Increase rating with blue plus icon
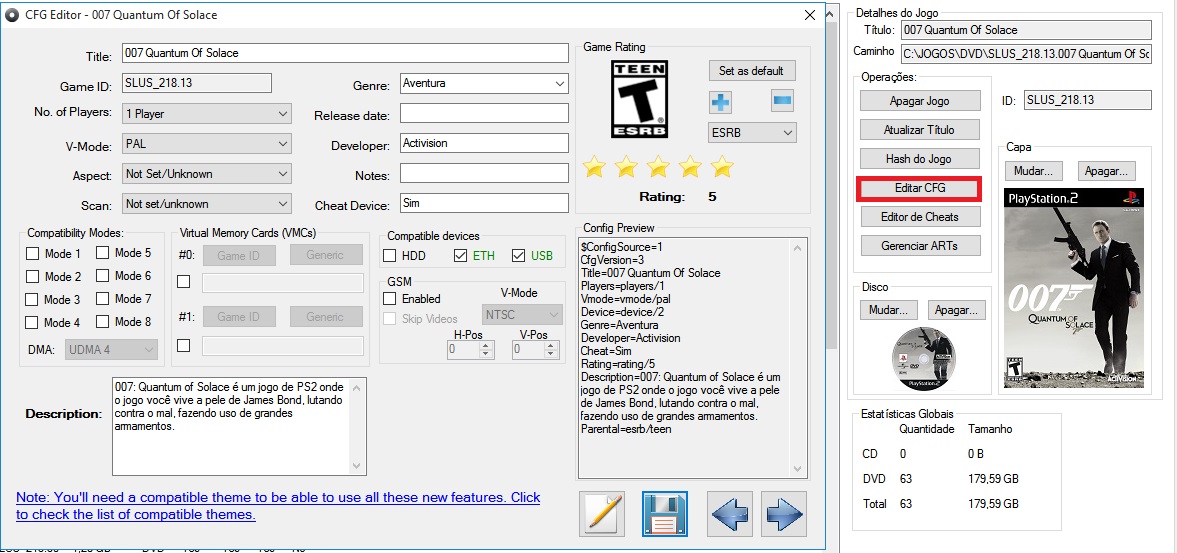Viewport: 1177px width, 553px height. [720, 101]
